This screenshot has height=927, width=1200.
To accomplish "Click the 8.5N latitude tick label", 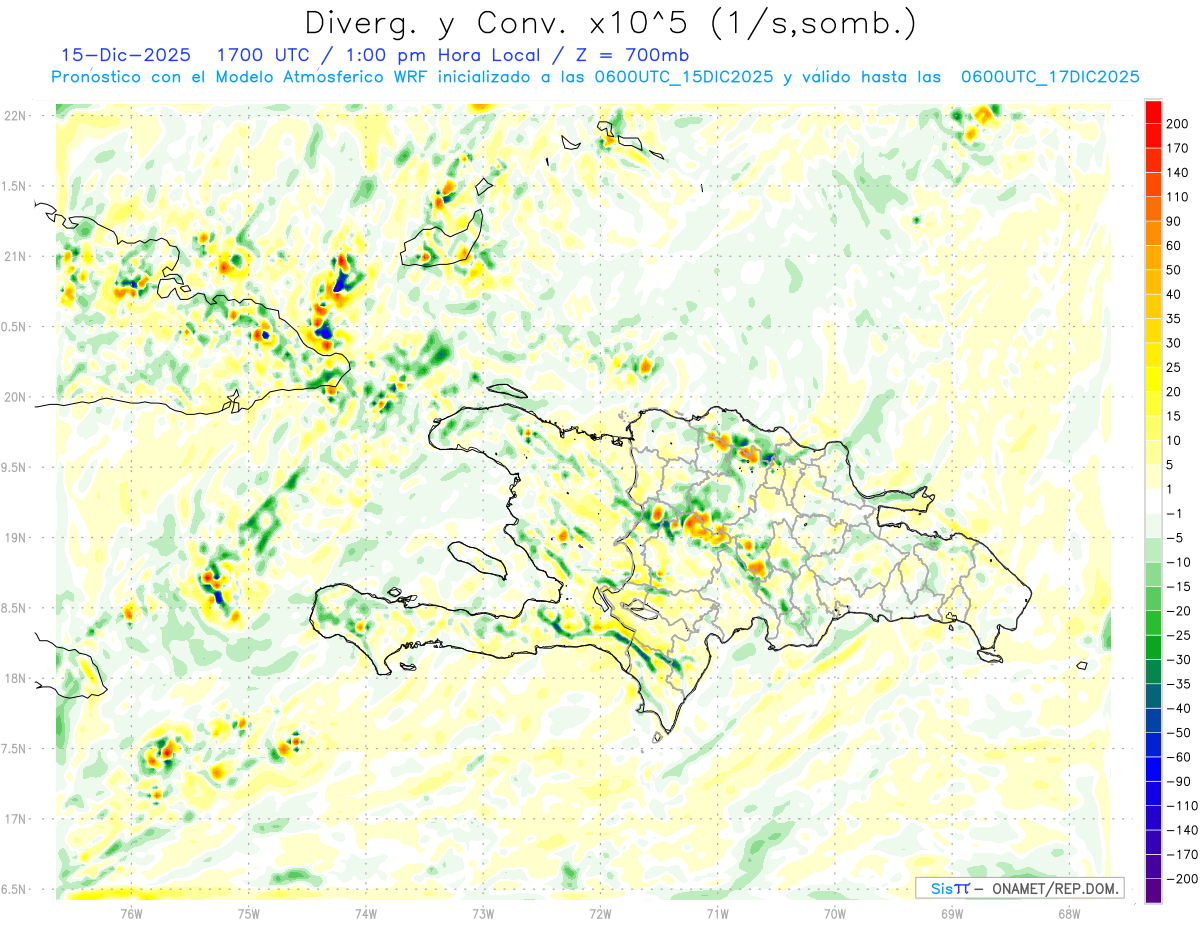I will click(15, 609).
